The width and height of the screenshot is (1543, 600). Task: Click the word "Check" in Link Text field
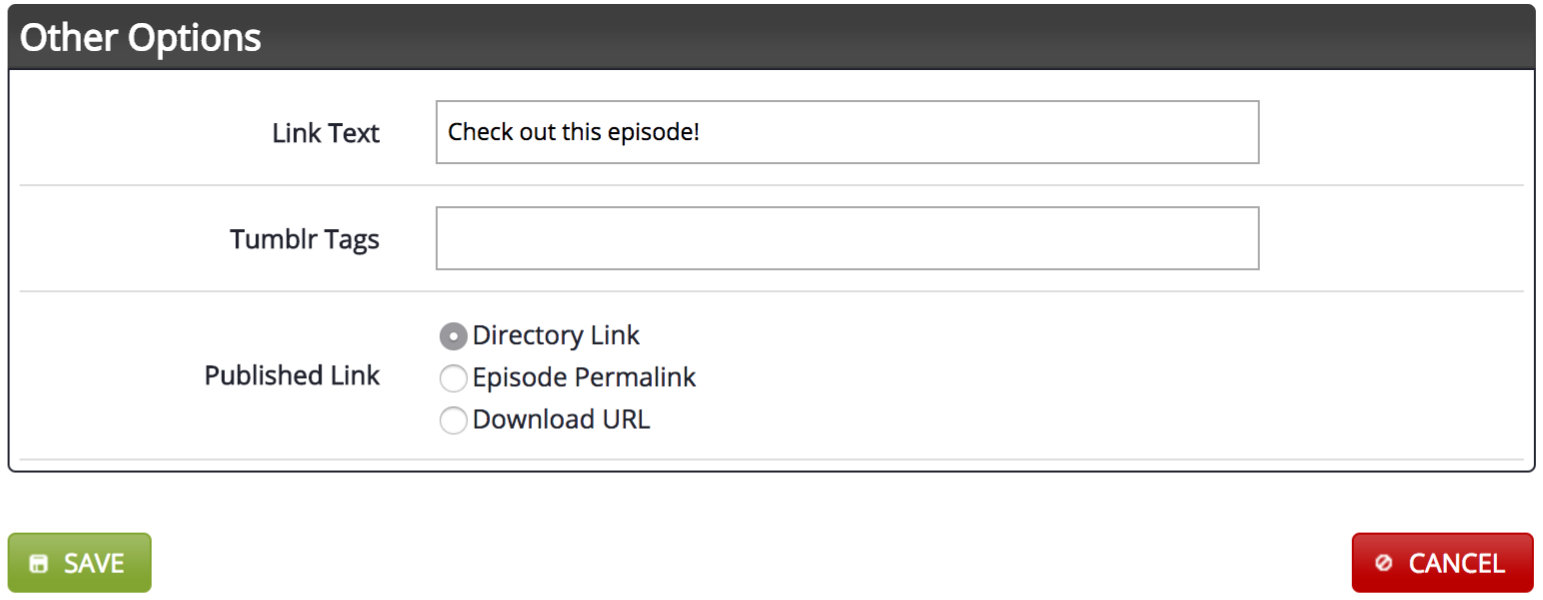(x=471, y=132)
